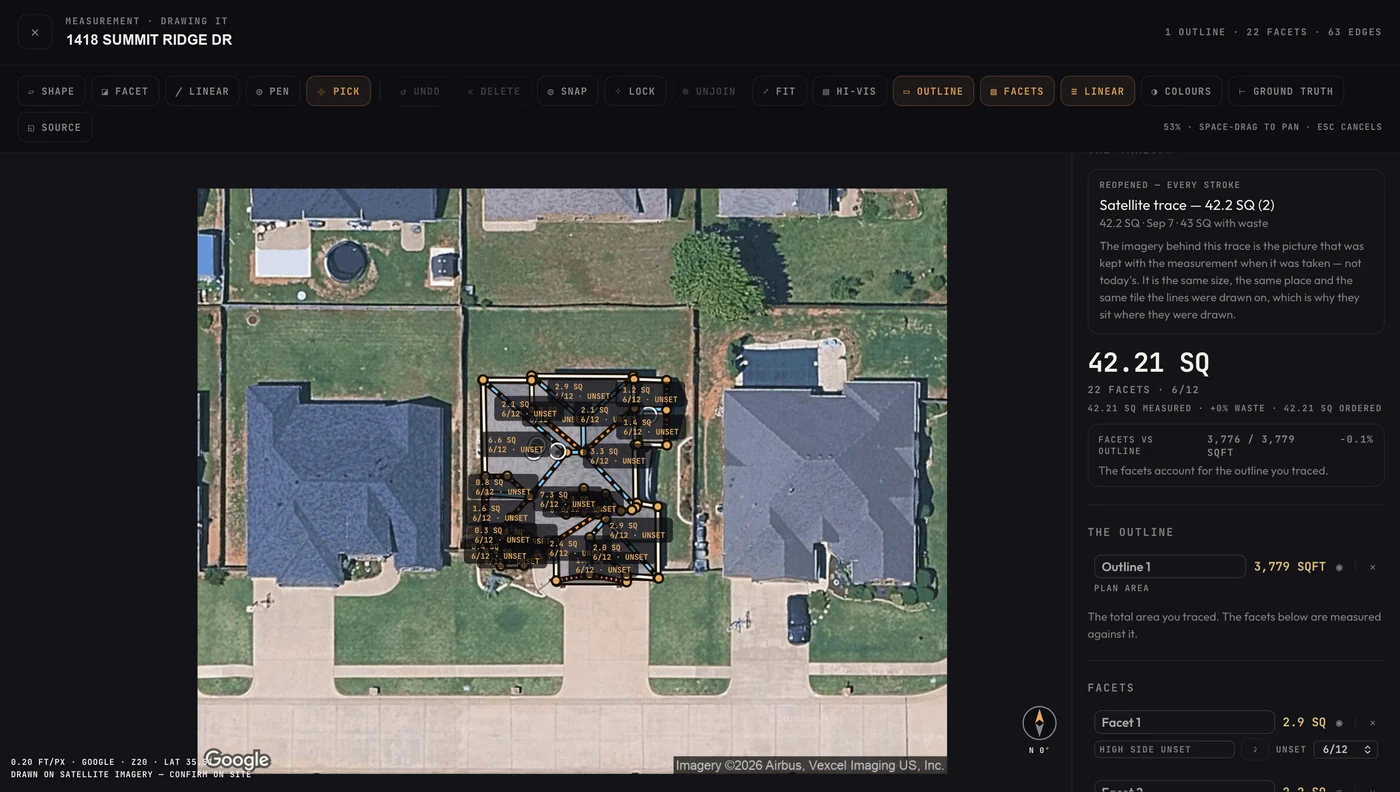The width and height of the screenshot is (1400, 792).
Task: Select the 3.3 SQ facet label on map
Action: [617, 456]
